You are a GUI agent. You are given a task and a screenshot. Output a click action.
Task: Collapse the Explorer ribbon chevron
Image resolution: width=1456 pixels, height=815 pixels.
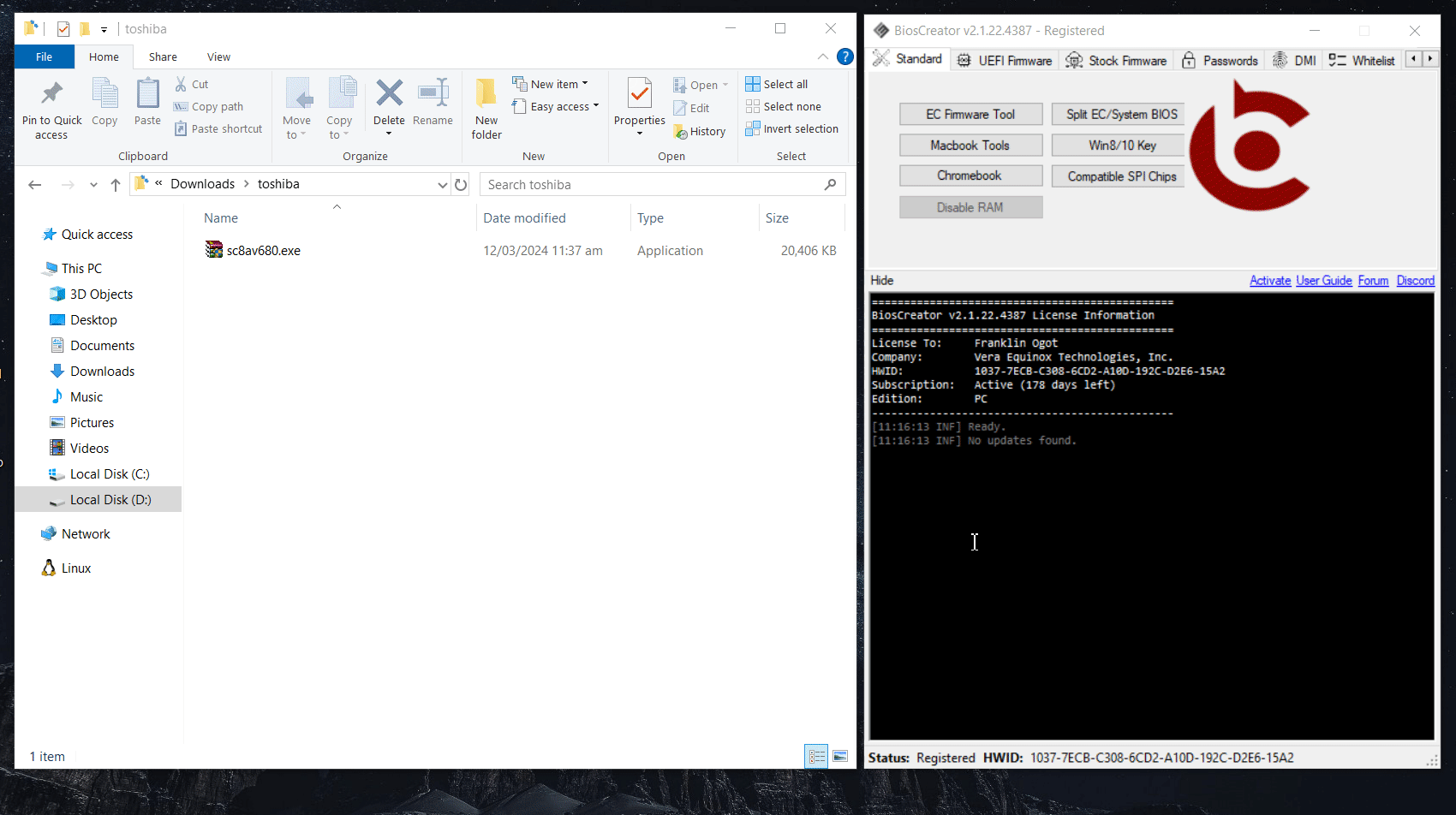822,57
